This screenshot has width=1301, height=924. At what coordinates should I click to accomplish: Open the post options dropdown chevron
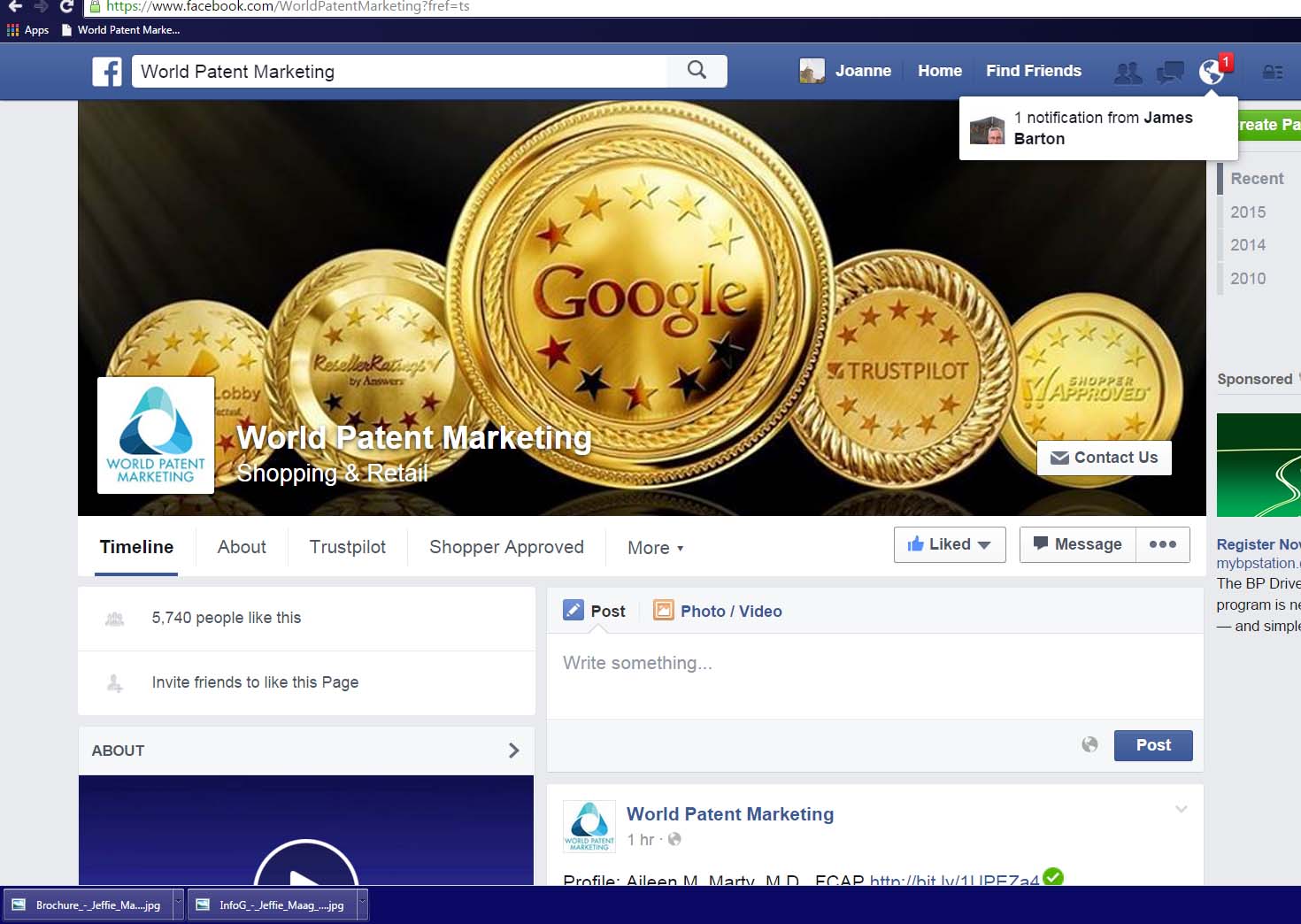[1181, 809]
